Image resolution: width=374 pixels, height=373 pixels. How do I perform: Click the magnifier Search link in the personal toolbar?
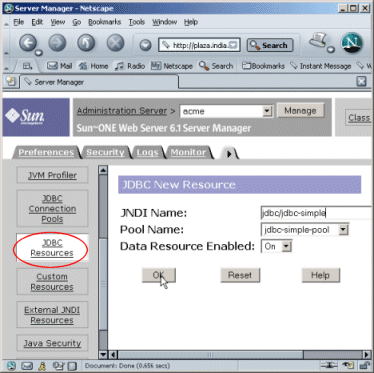216,66
